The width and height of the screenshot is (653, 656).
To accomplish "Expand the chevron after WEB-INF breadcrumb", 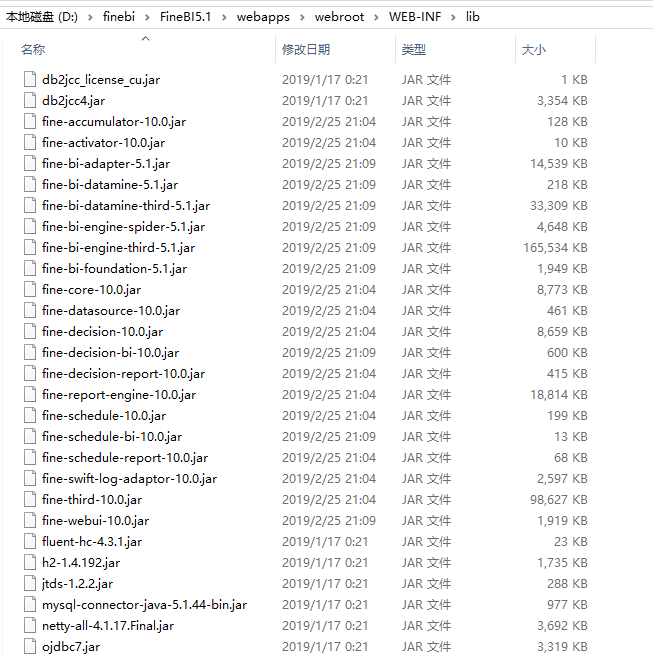I will click(x=453, y=17).
